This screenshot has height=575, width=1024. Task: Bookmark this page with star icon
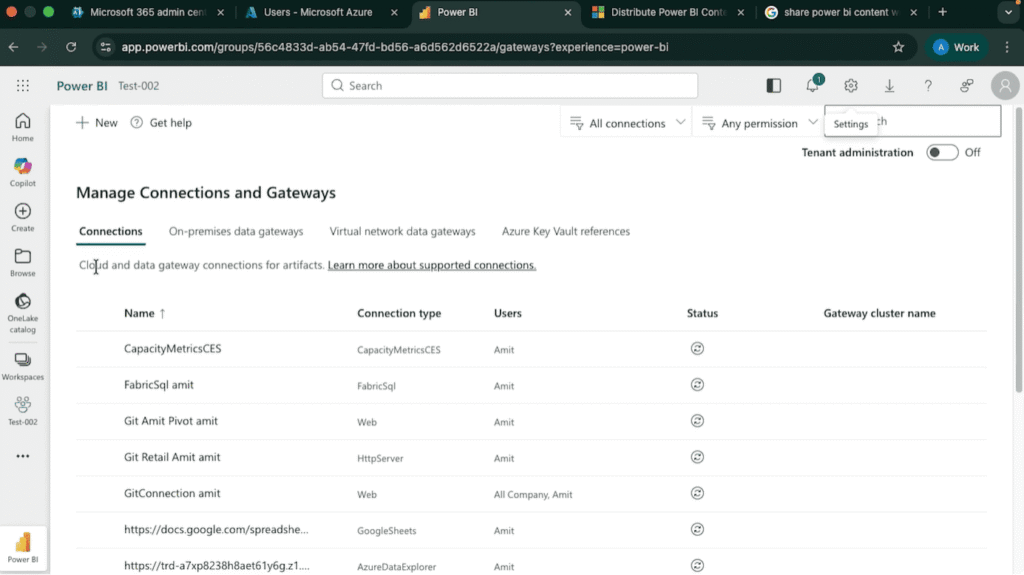tap(899, 47)
